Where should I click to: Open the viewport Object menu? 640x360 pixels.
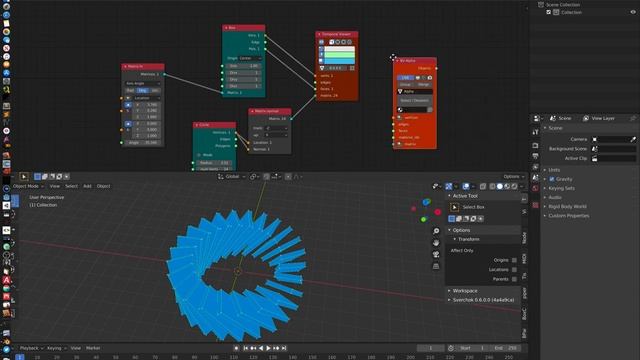(103, 186)
